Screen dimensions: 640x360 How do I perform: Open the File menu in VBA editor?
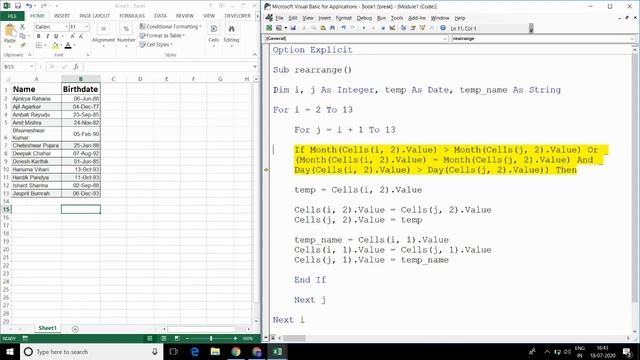point(279,18)
